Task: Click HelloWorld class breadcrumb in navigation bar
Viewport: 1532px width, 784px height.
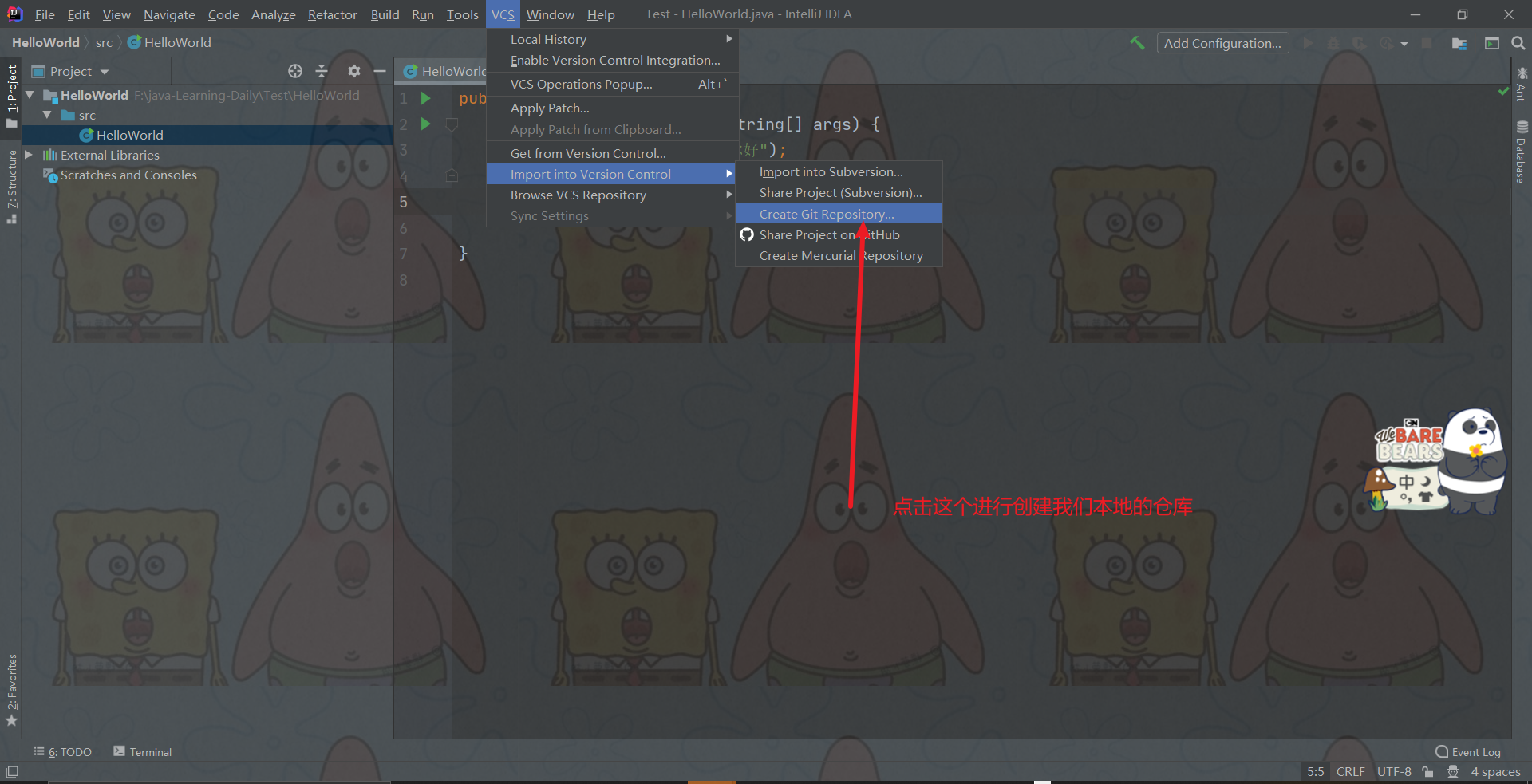Action: click(x=170, y=42)
